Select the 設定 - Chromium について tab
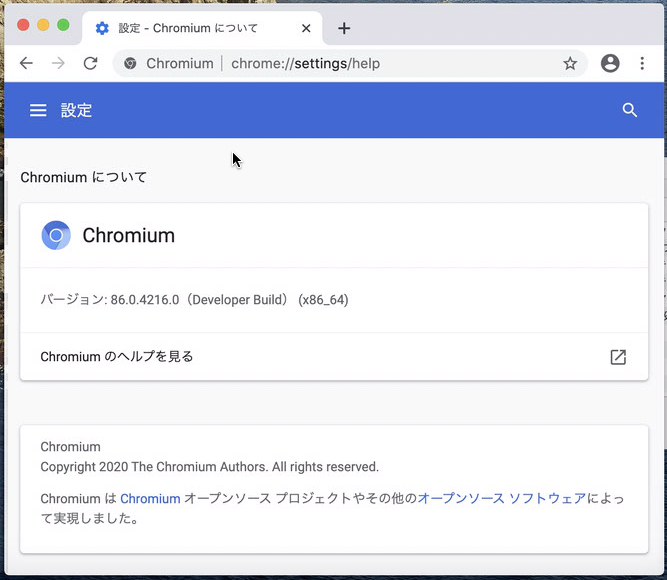Screen dimensions: 667x580 [190, 28]
